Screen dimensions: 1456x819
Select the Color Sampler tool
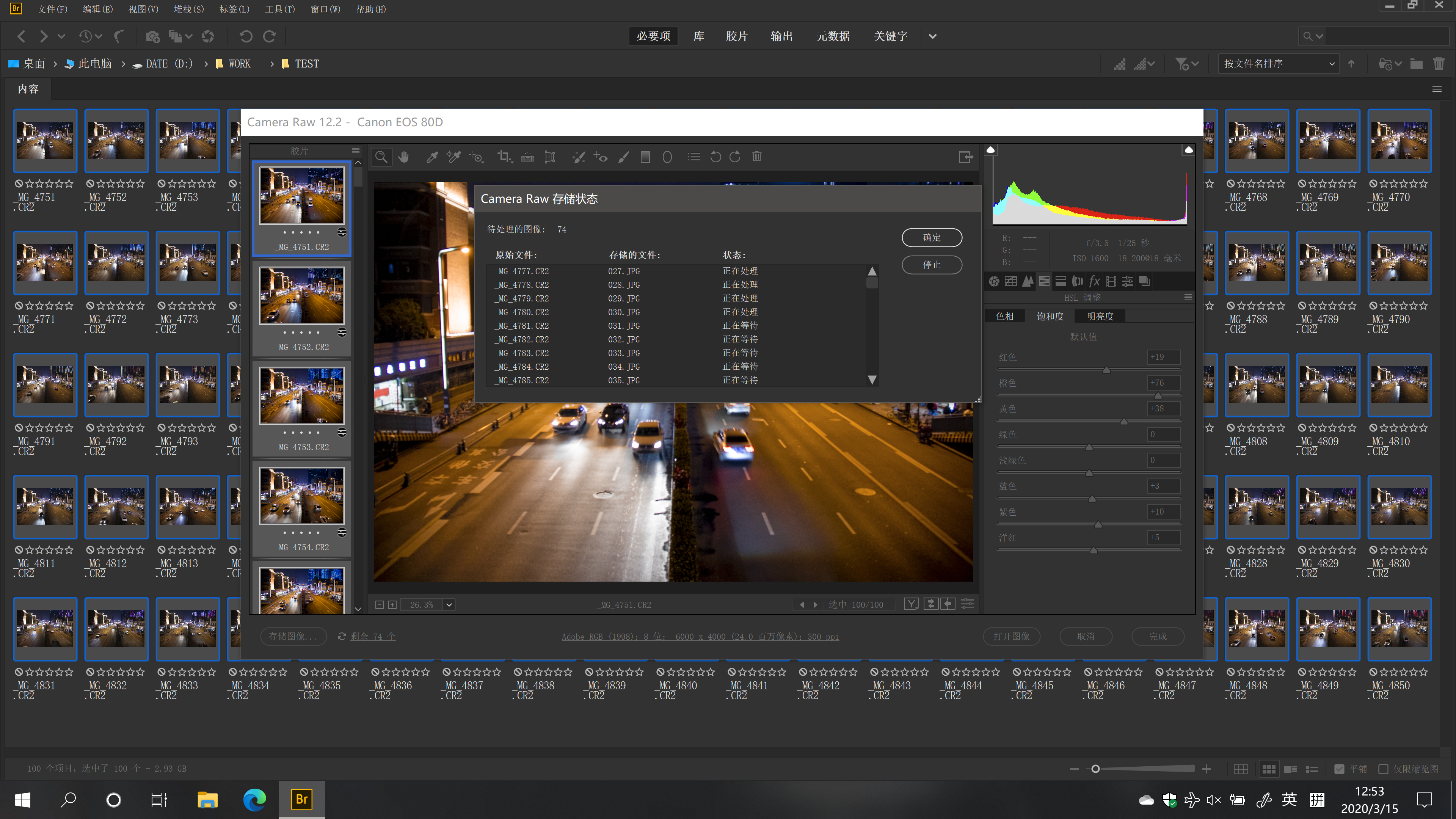[x=453, y=157]
